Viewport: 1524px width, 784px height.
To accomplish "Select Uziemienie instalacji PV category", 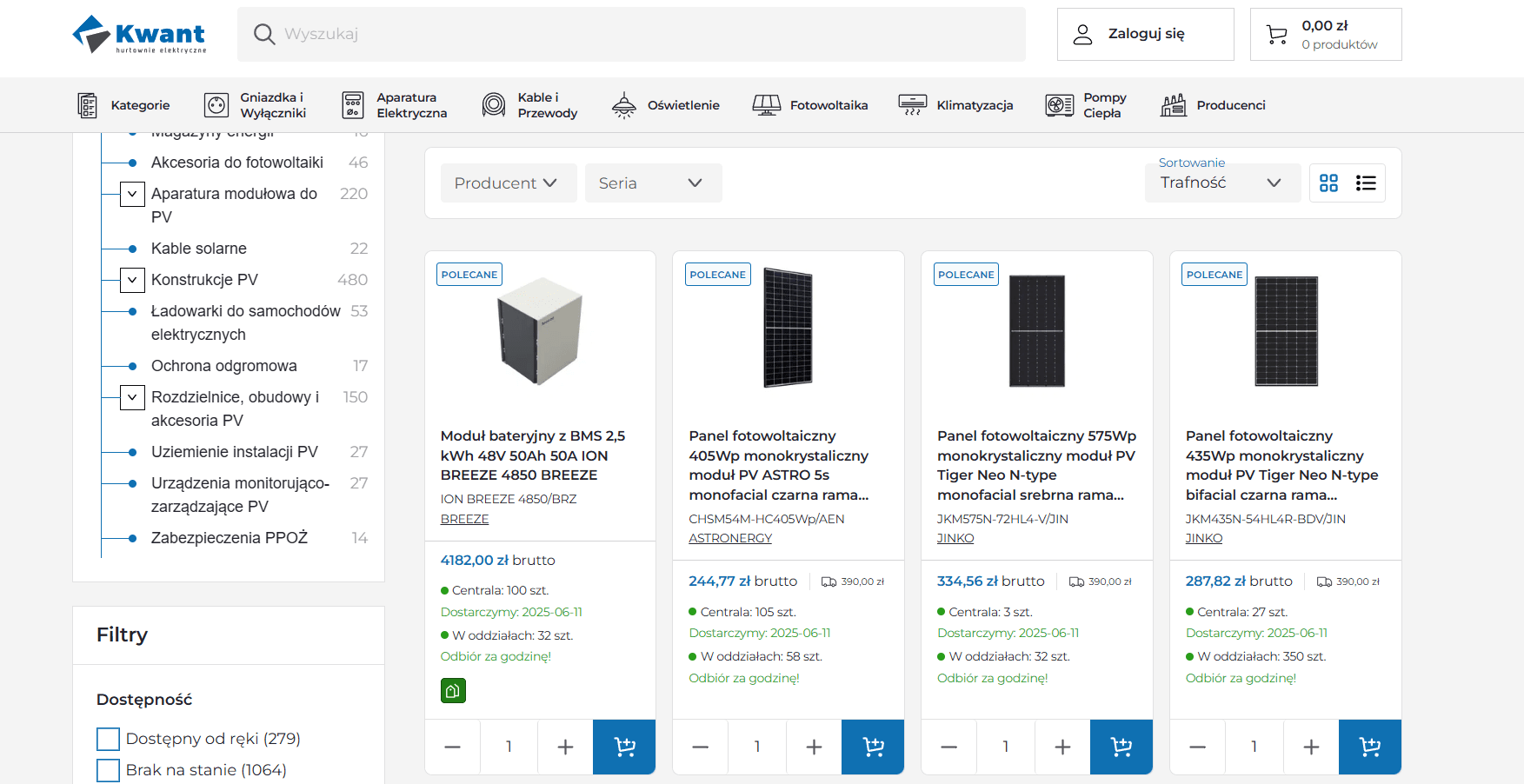I will [x=235, y=452].
